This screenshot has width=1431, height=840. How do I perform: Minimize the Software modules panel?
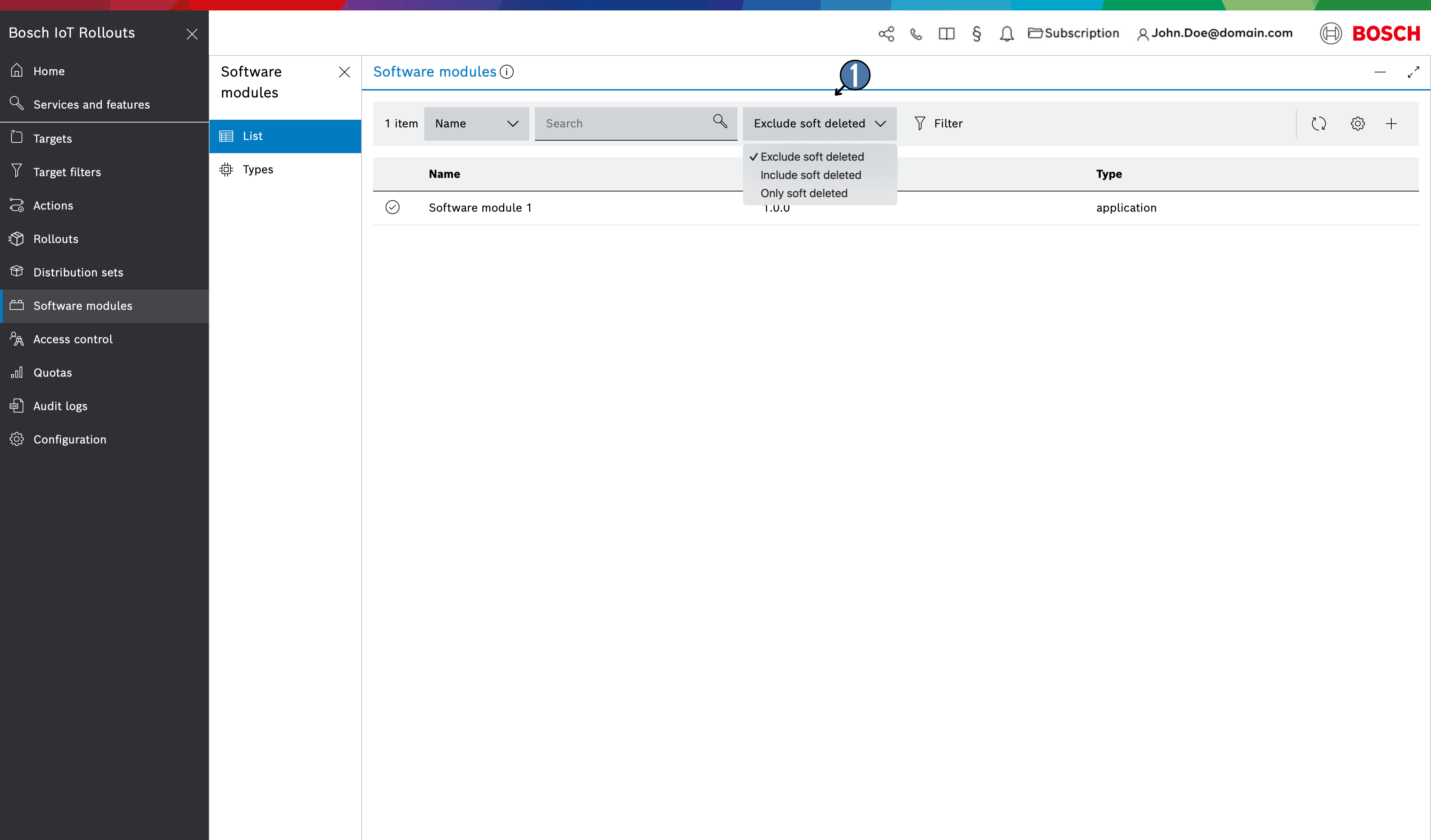coord(1380,72)
